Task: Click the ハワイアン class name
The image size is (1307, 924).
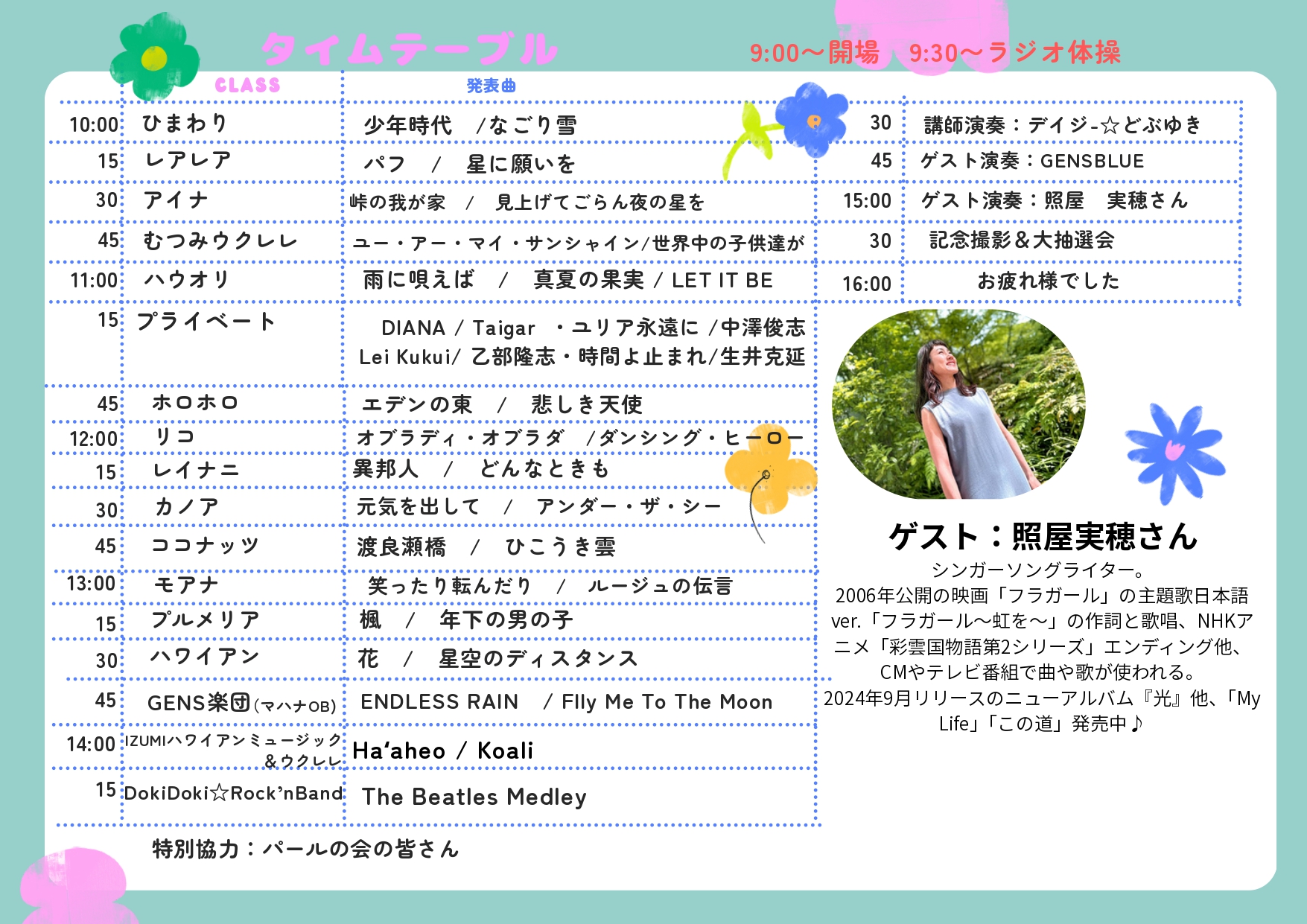Action: (x=204, y=656)
